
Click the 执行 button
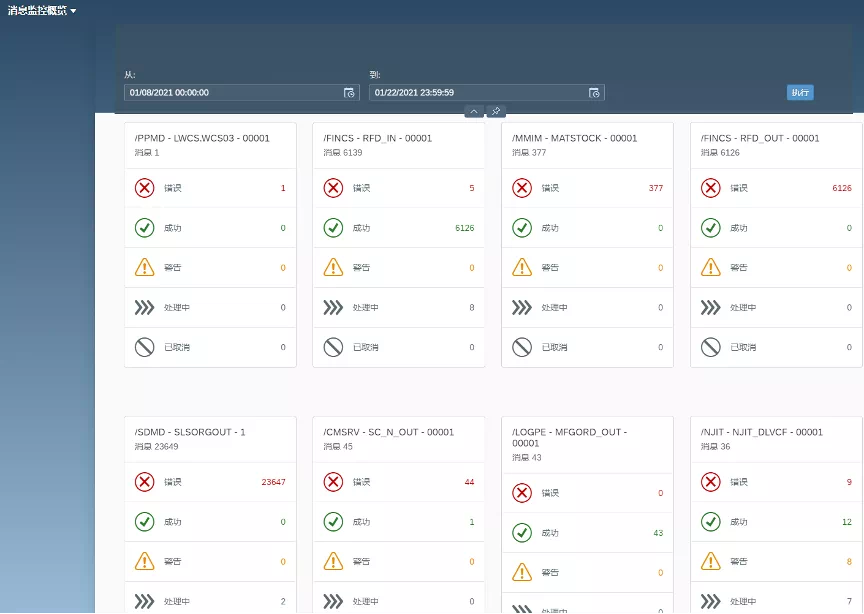(x=800, y=93)
